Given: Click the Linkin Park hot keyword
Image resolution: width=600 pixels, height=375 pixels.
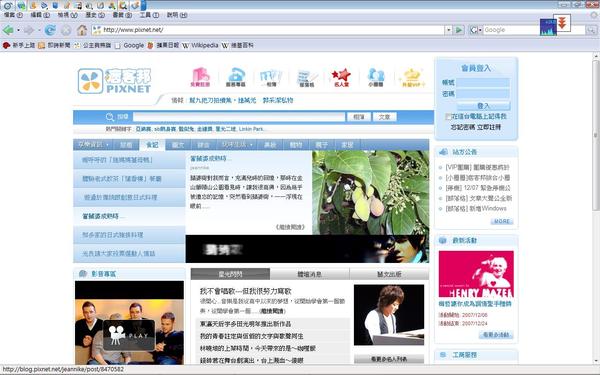Looking at the screenshot, I should pyautogui.click(x=251, y=129).
